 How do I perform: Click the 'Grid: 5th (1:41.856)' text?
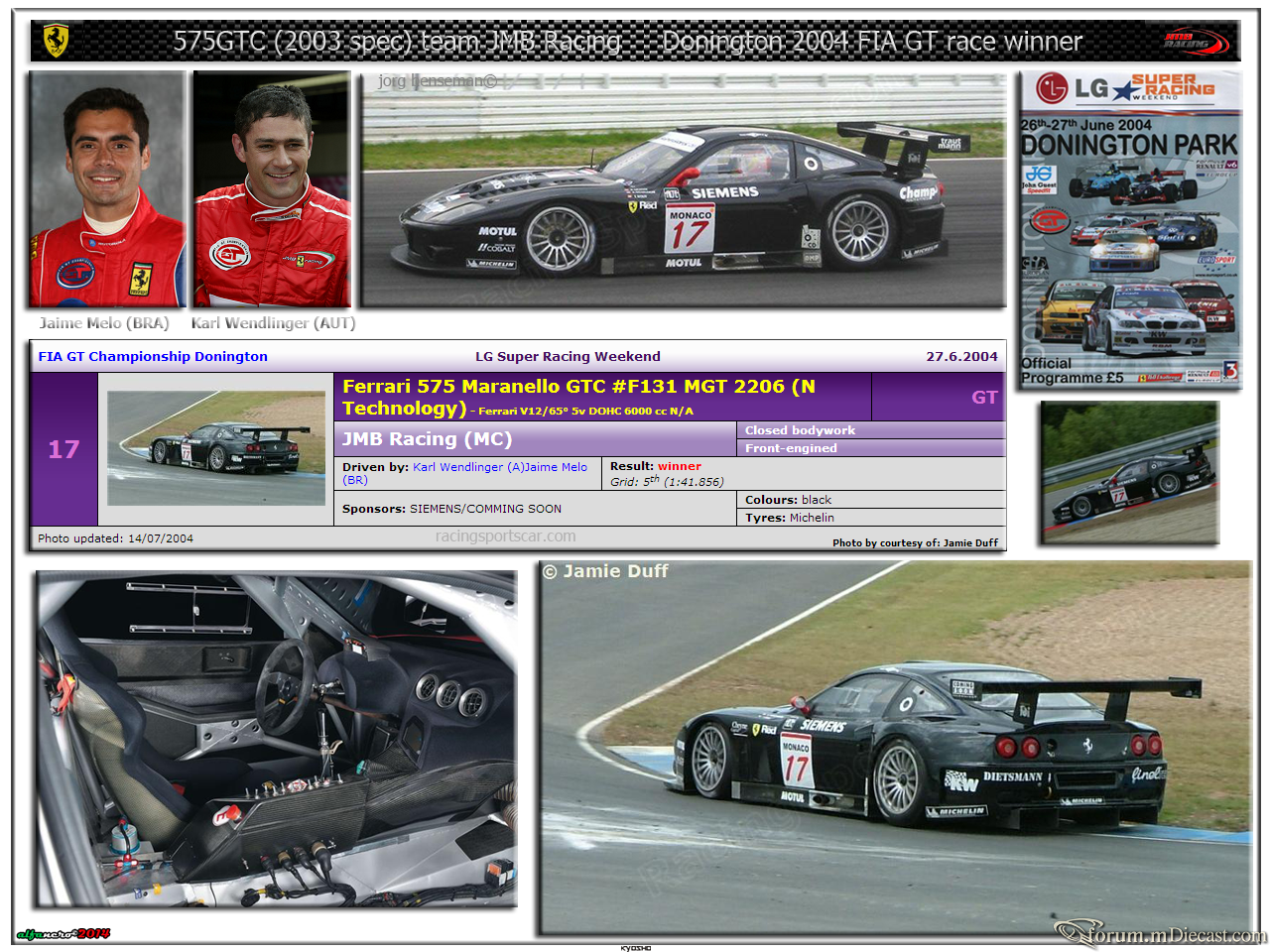click(667, 481)
